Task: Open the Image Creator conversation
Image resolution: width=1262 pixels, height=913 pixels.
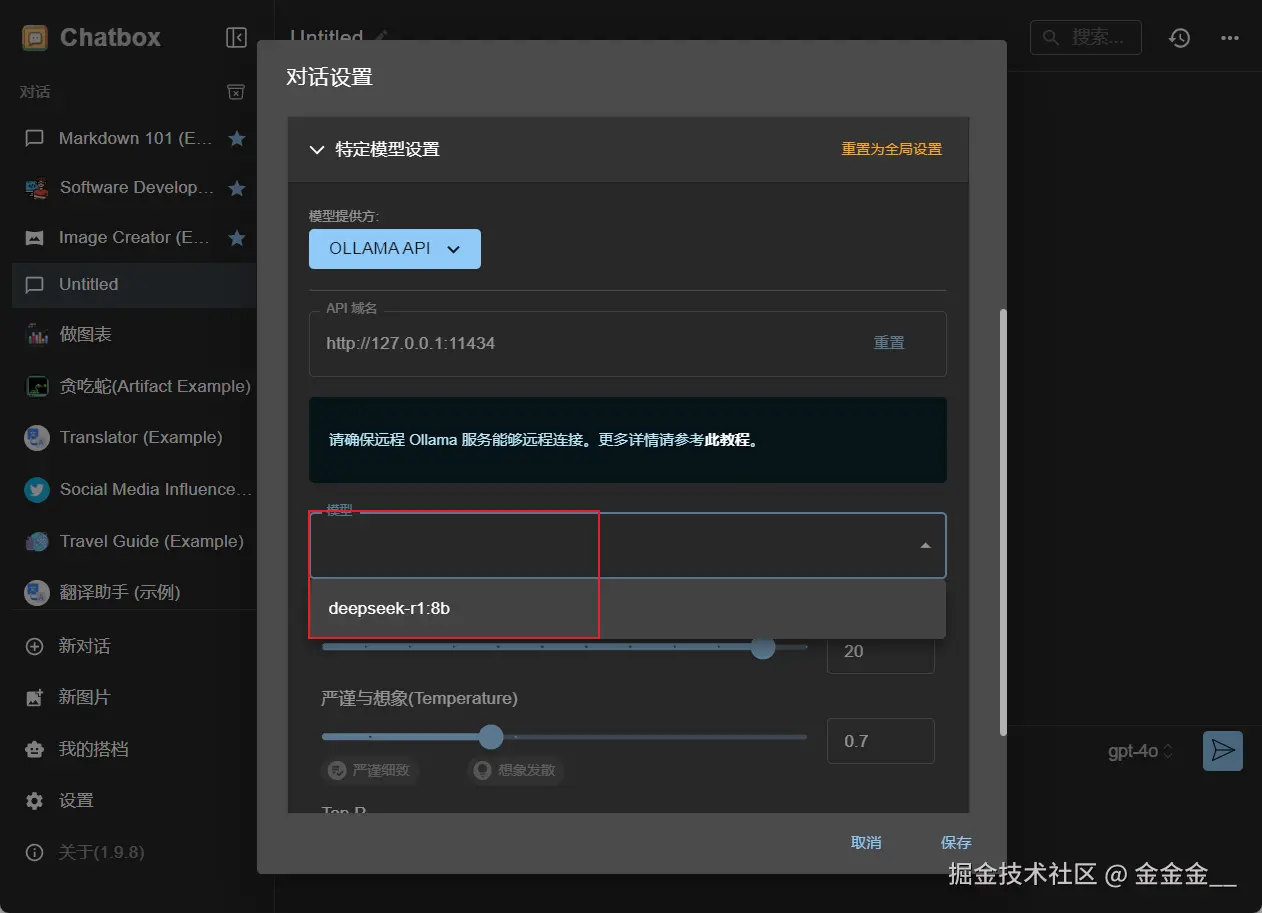Action: click(x=135, y=237)
